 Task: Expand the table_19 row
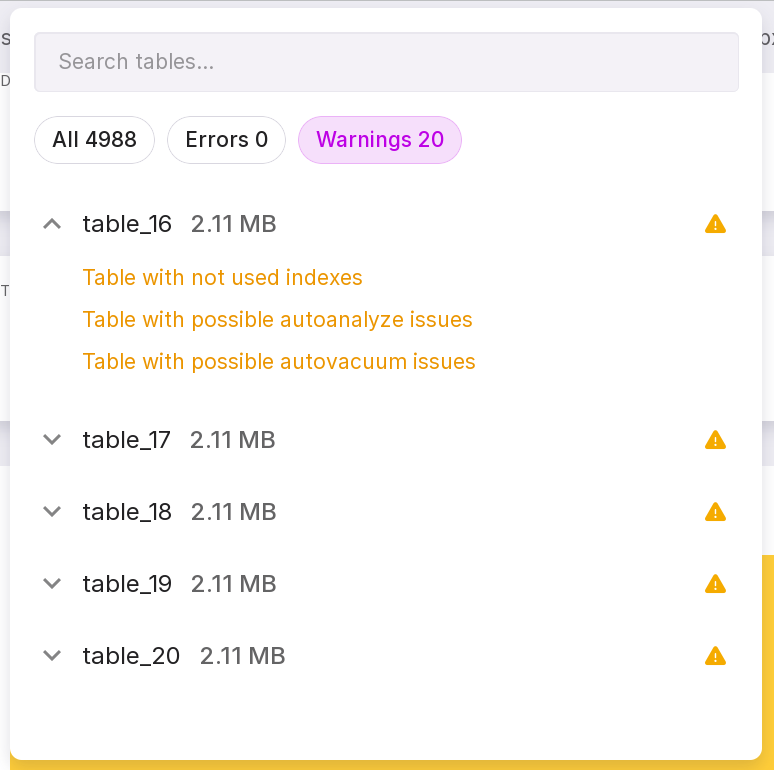pyautogui.click(x=53, y=584)
